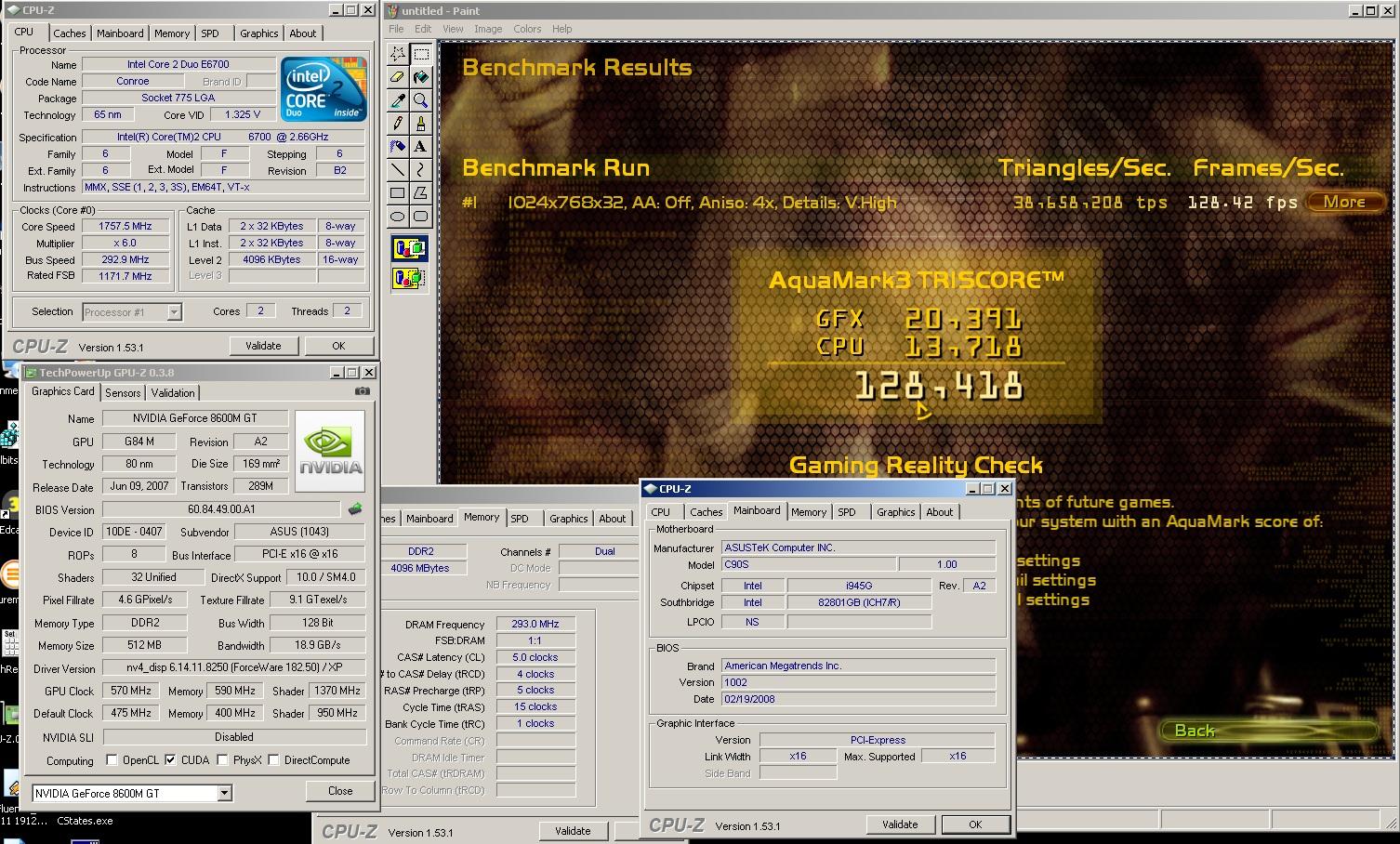Viewport: 1400px width, 844px height.
Task: Enable the PhysX checkbox in GPU-Z
Action: coord(222,760)
